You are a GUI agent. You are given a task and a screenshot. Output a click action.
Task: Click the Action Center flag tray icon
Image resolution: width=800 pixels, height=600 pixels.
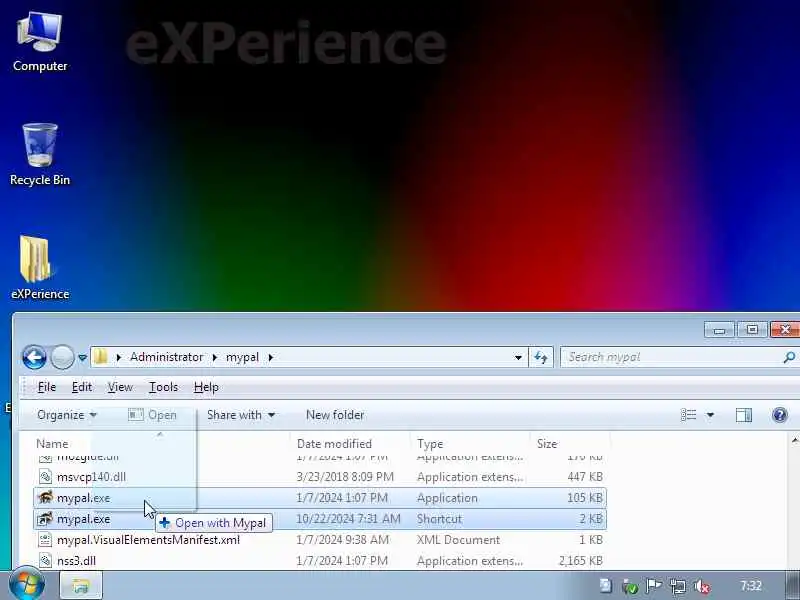pyautogui.click(x=654, y=586)
